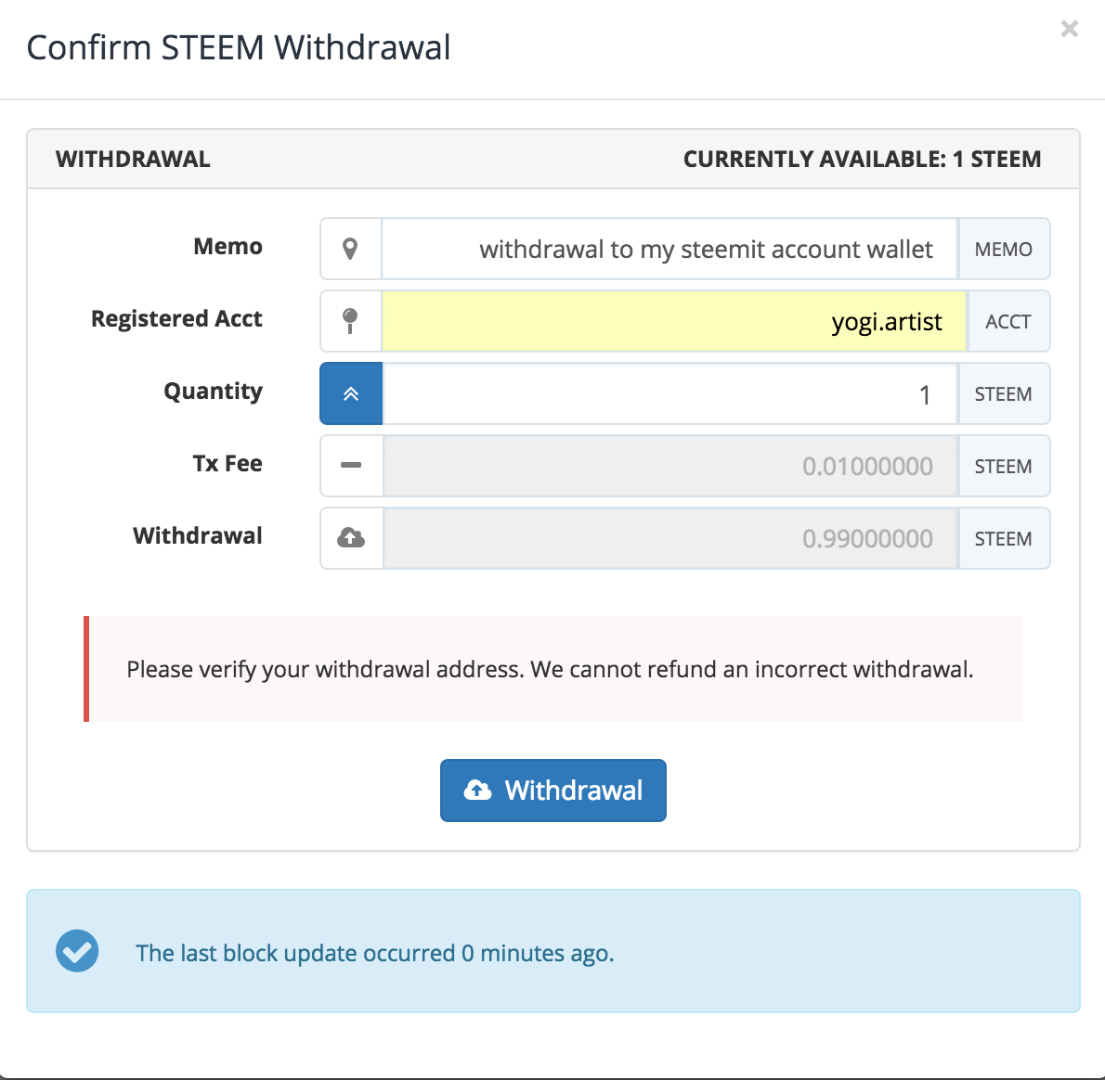Viewport: 1105px width, 1080px height.
Task: Click the Quantity input field
Action: tap(670, 393)
